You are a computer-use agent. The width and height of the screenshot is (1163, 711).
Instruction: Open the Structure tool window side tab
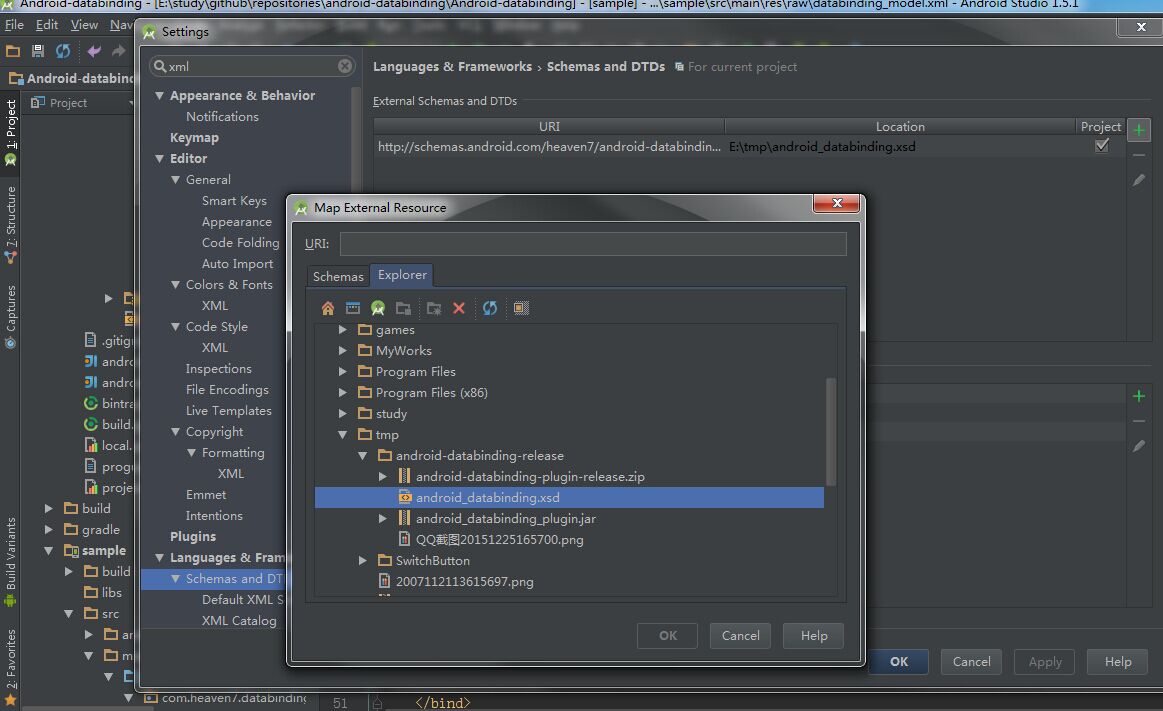[x=10, y=225]
